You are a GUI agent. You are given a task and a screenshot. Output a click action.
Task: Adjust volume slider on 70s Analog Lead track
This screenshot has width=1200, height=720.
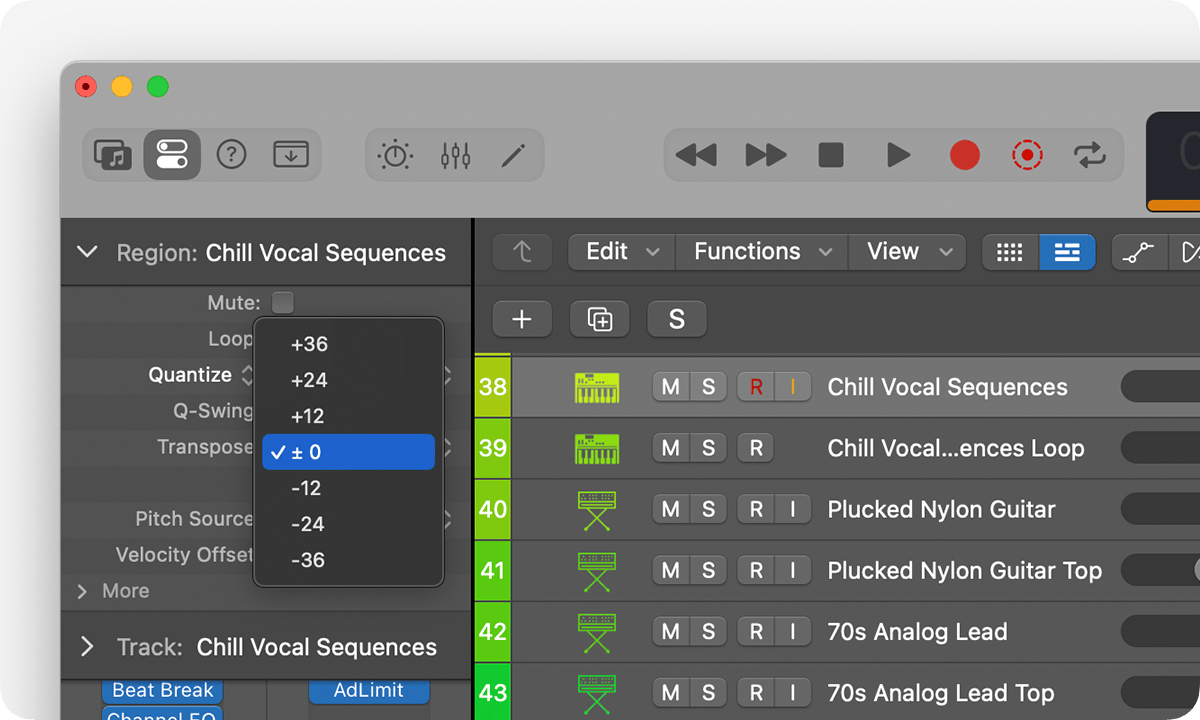[x=1160, y=632]
